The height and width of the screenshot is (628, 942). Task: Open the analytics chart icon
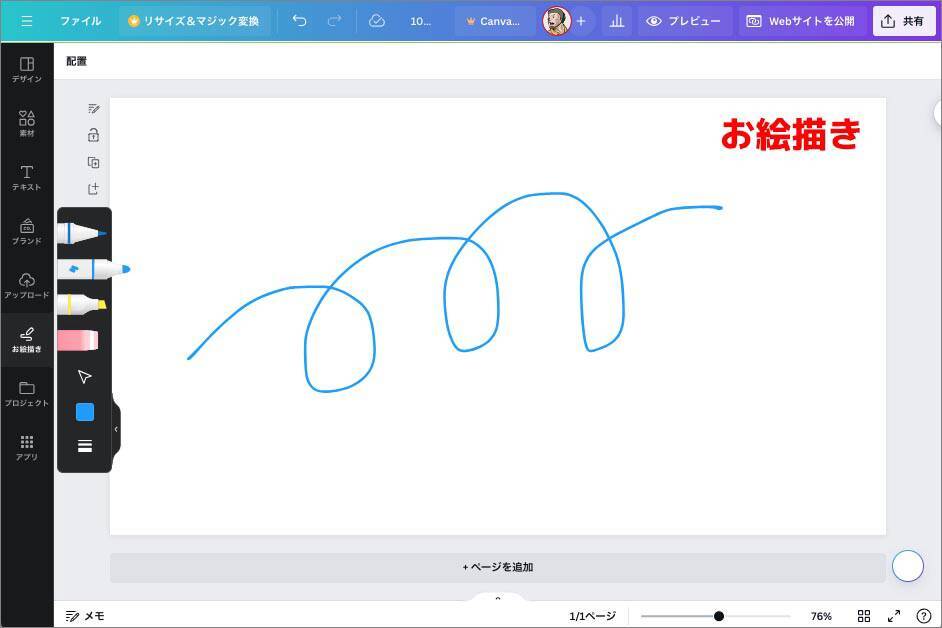617,21
